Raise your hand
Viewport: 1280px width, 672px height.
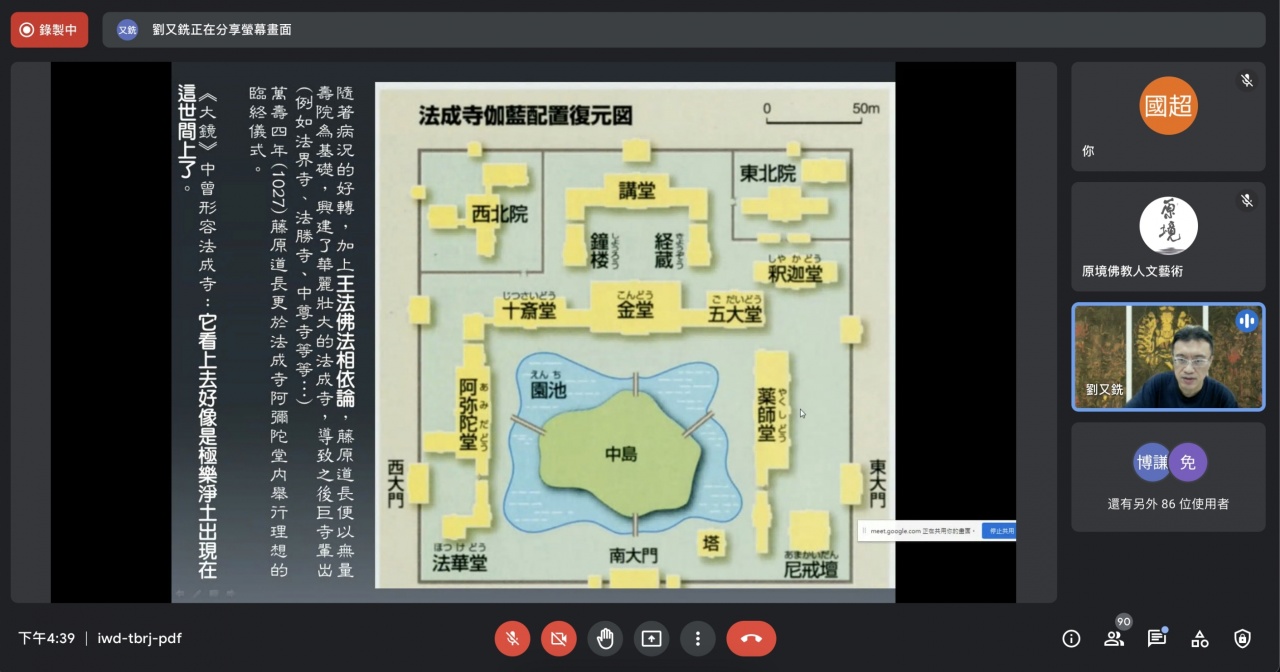605,638
